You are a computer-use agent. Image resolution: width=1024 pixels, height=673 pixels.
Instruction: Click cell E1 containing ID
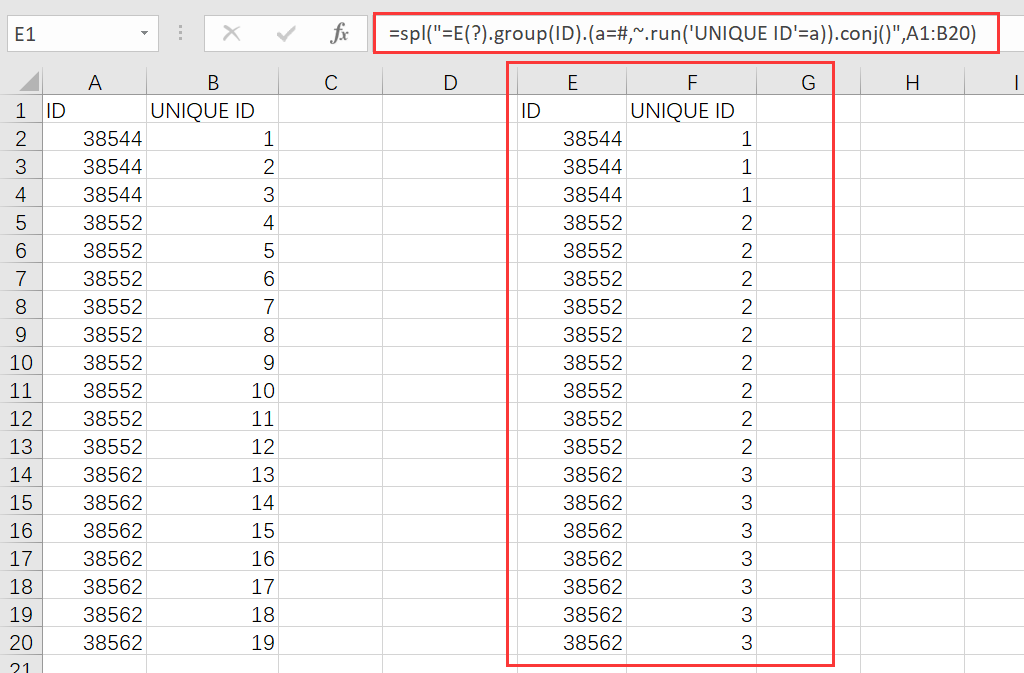pos(572,111)
